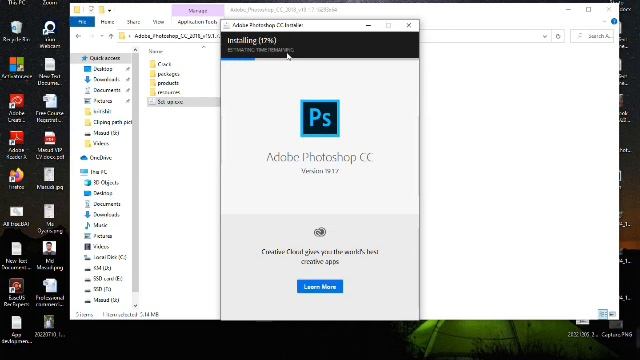This screenshot has height=360, width=640.
Task: Minimize the Photoshop installer window
Action: tap(368, 25)
